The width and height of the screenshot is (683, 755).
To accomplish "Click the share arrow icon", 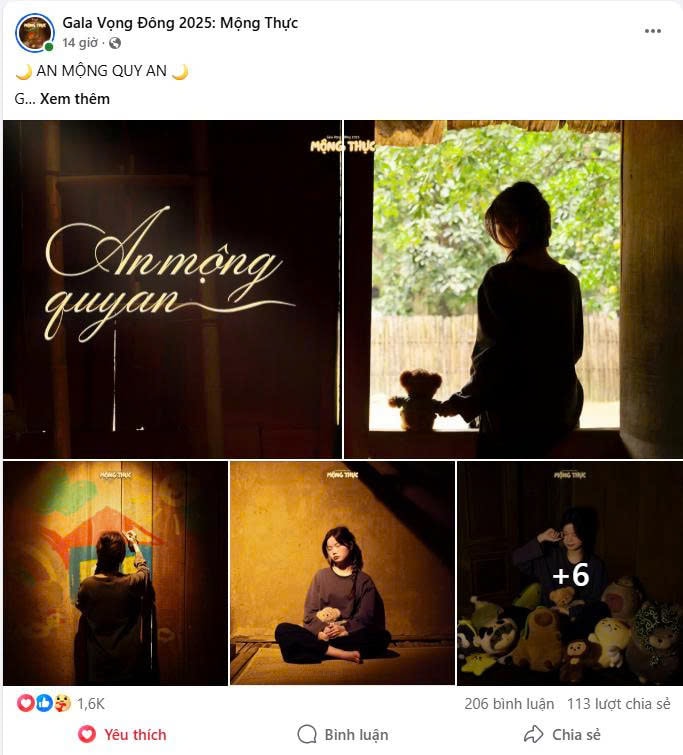I will [534, 734].
